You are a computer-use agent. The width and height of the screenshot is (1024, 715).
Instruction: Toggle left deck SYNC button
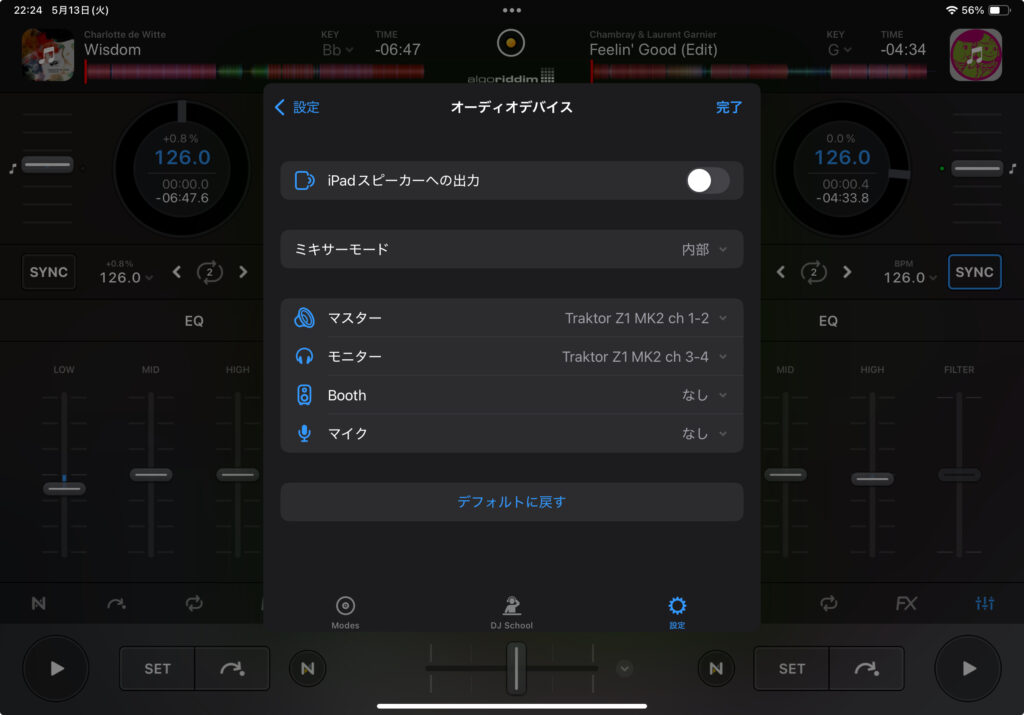[x=49, y=272]
